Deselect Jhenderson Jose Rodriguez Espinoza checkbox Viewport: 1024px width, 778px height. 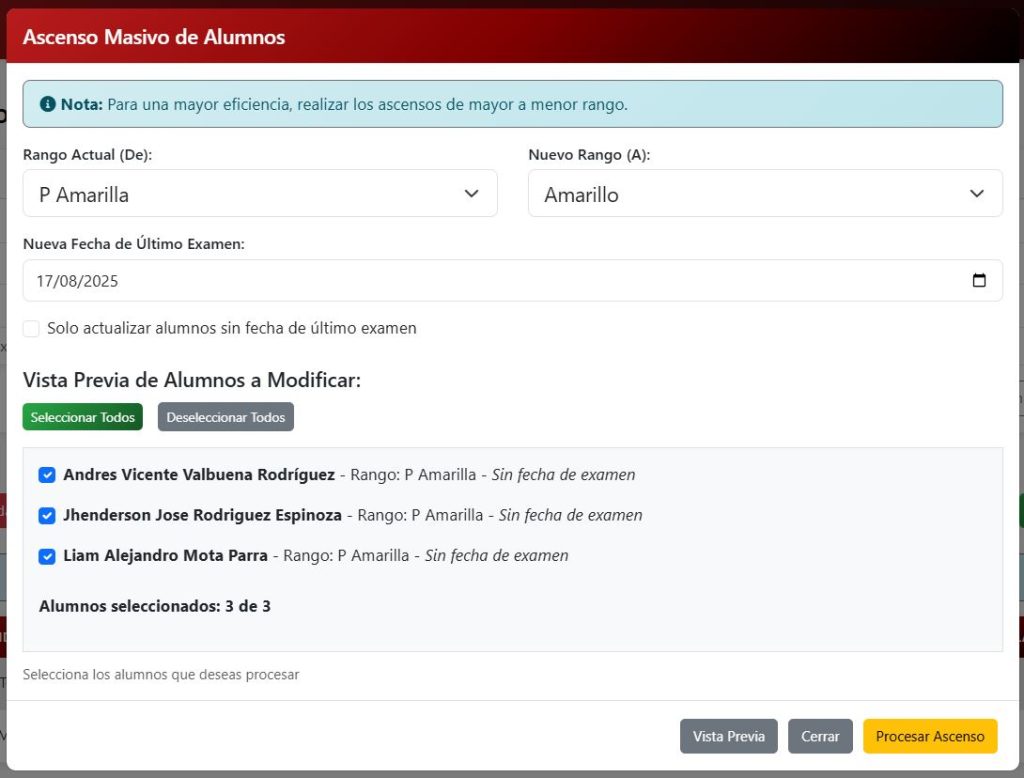[47, 516]
